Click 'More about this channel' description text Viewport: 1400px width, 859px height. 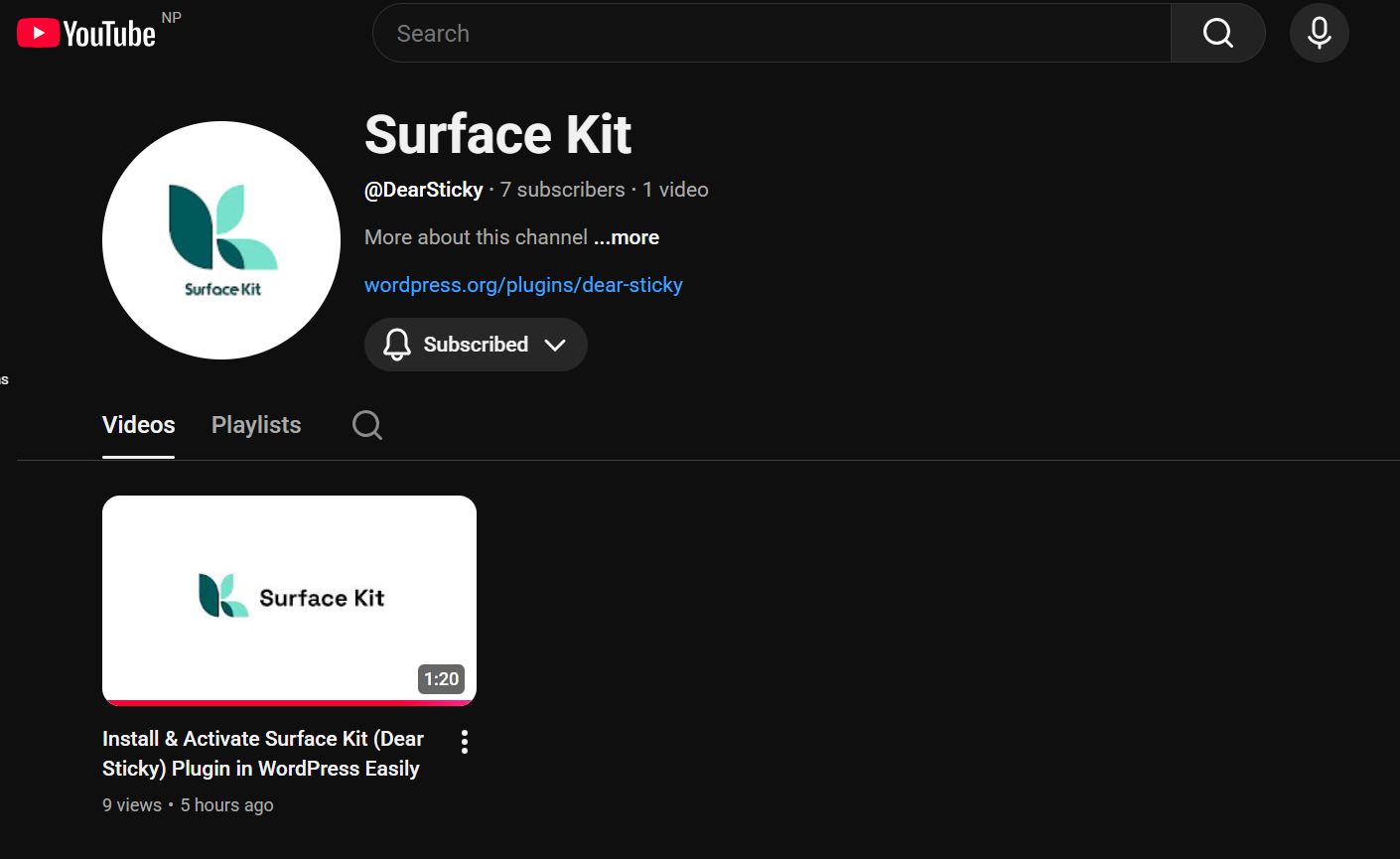point(476,237)
